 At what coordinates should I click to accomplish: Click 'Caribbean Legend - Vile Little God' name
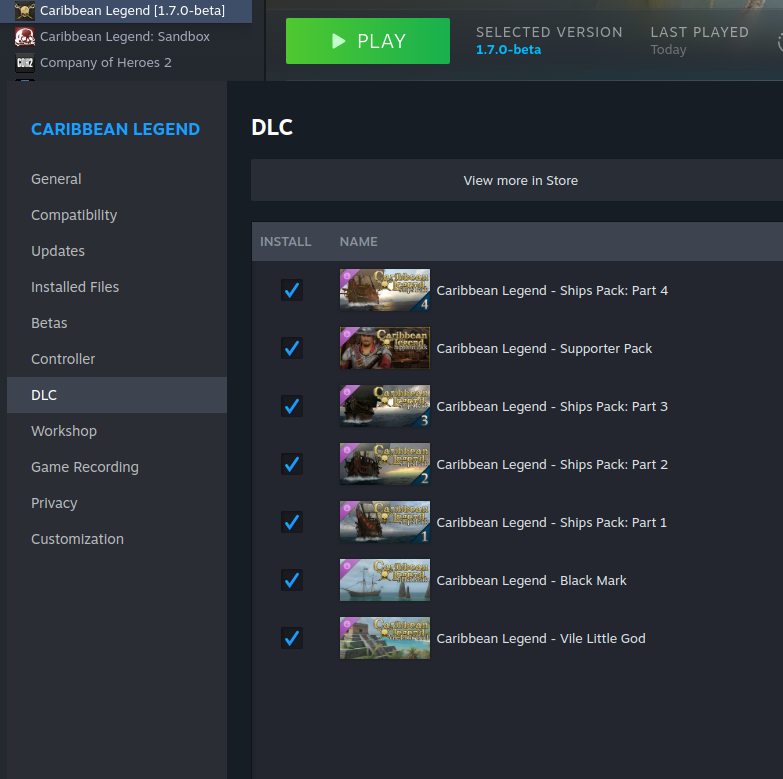coord(541,638)
